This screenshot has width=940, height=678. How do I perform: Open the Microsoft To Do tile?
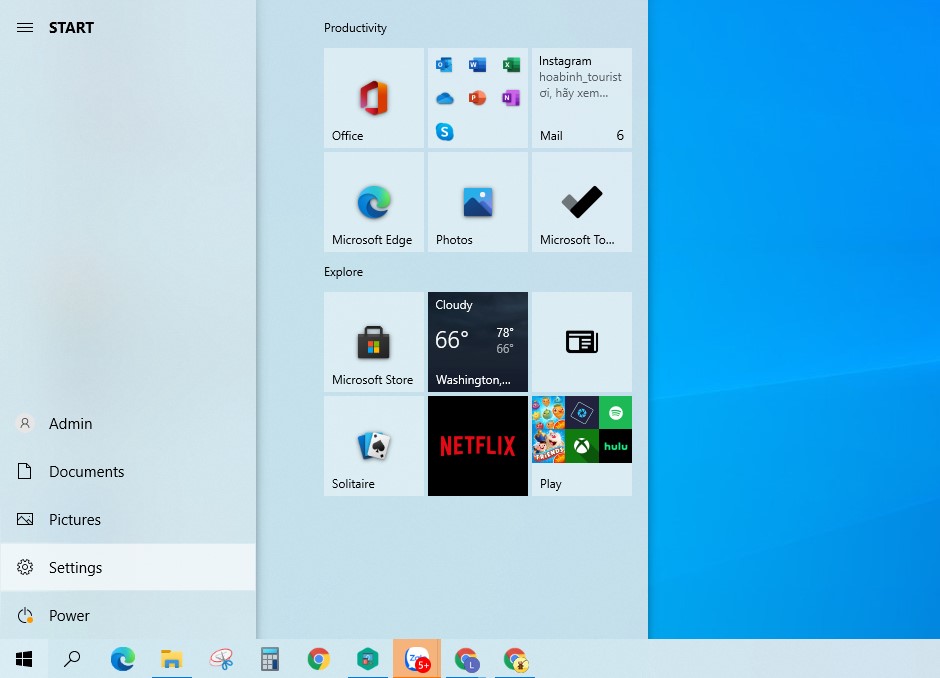coord(581,200)
